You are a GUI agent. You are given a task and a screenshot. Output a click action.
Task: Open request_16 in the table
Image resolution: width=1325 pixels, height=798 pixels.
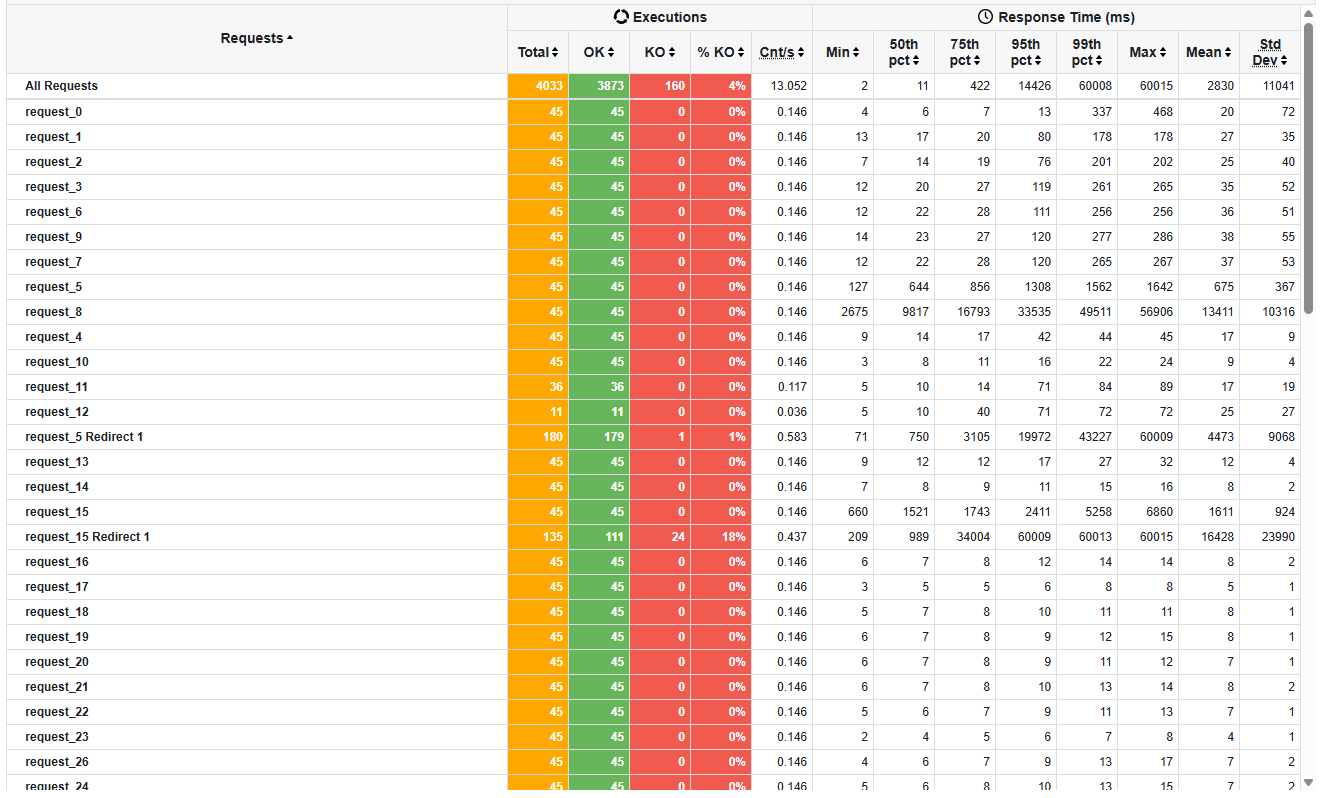click(57, 562)
